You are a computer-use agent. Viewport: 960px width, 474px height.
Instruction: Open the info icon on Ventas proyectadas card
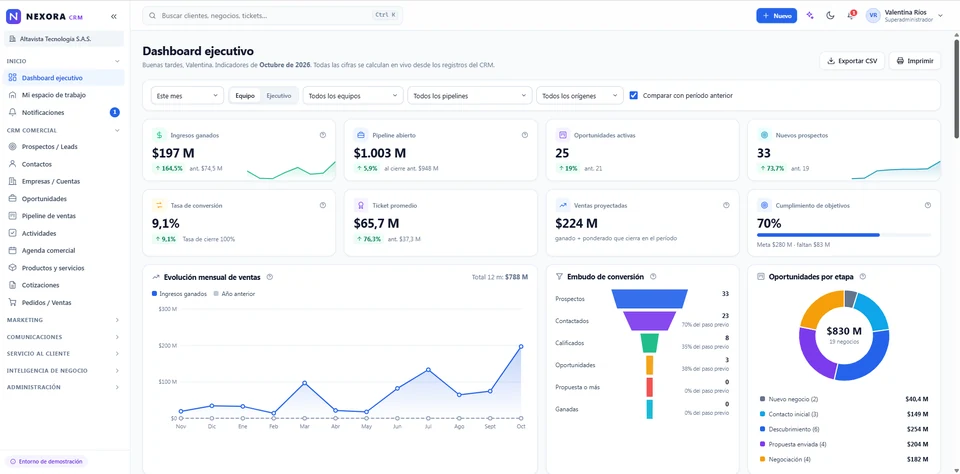[x=726, y=206]
